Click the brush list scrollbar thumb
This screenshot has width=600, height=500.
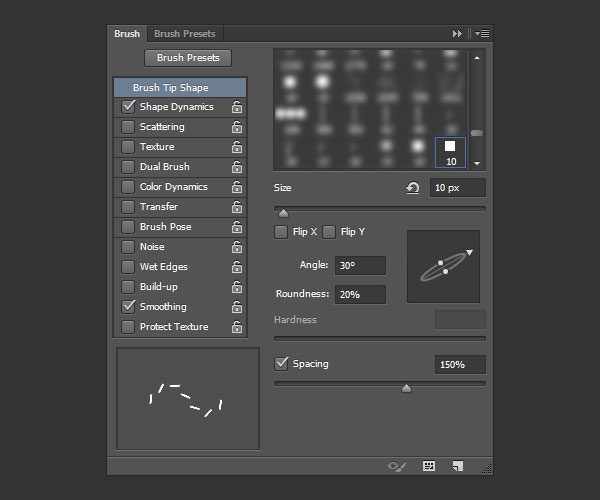click(477, 133)
